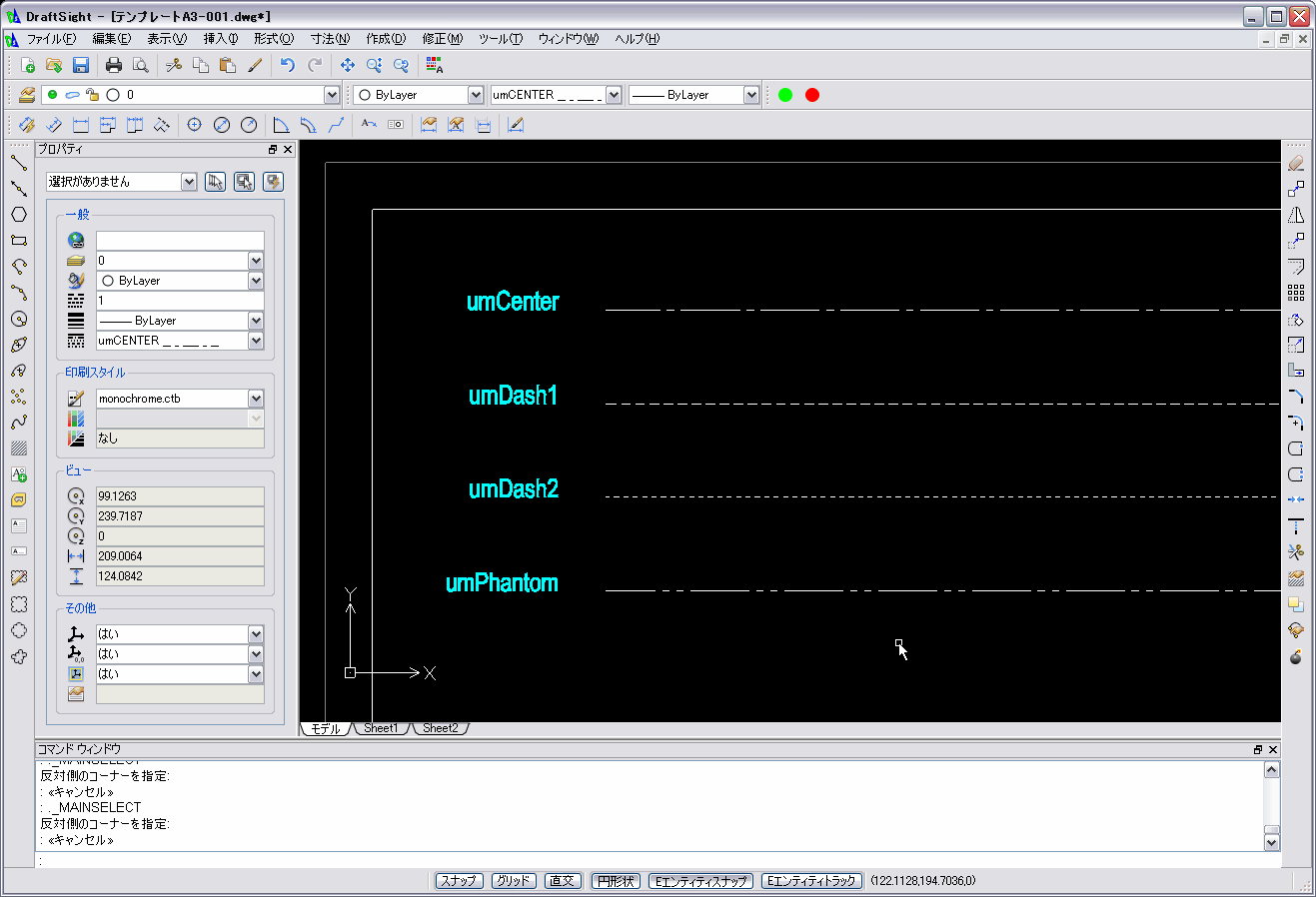This screenshot has height=897, width=1316.
Task: Open print preview magnifier-page icon
Action: (141, 65)
